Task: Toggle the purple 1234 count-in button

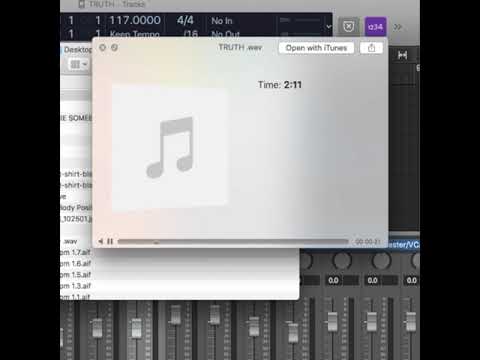Action: click(376, 27)
